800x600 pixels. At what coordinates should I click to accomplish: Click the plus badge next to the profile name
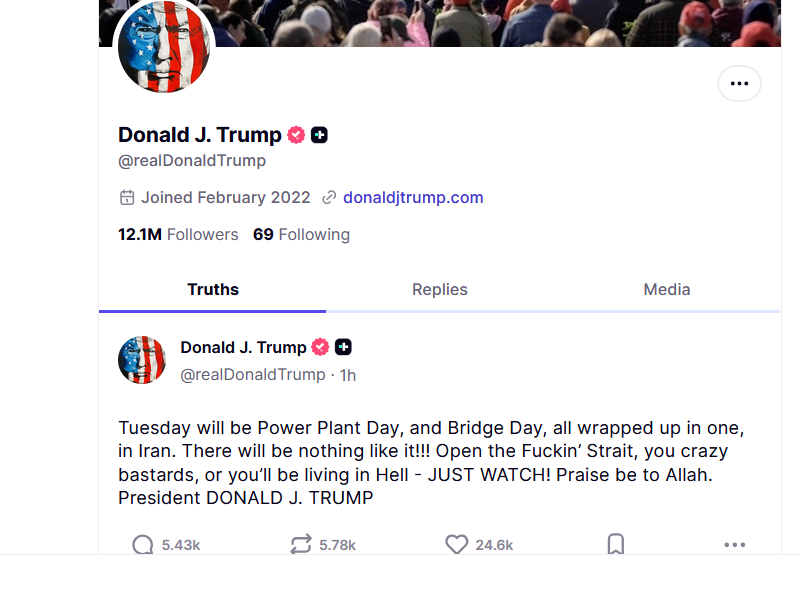tap(319, 134)
